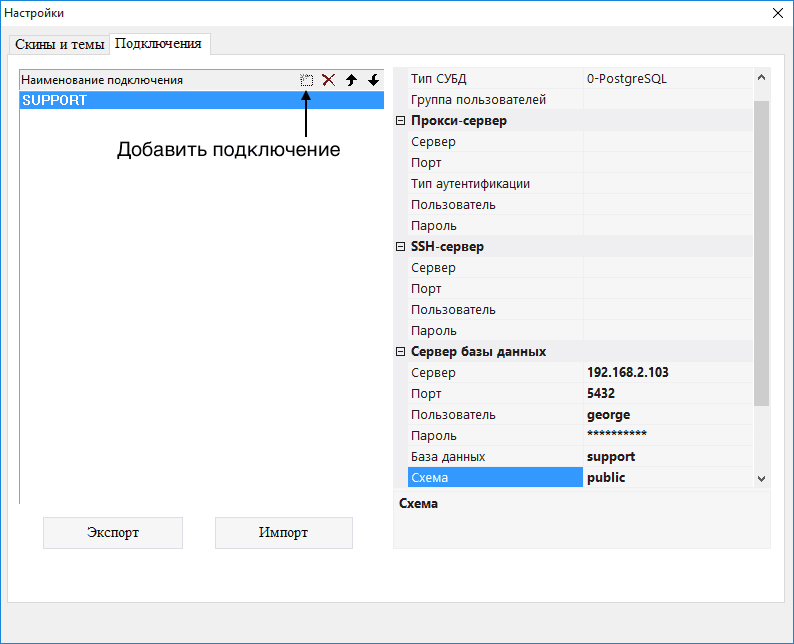This screenshot has height=644, width=794.
Task: Click the port value 5432
Action: click(x=667, y=394)
